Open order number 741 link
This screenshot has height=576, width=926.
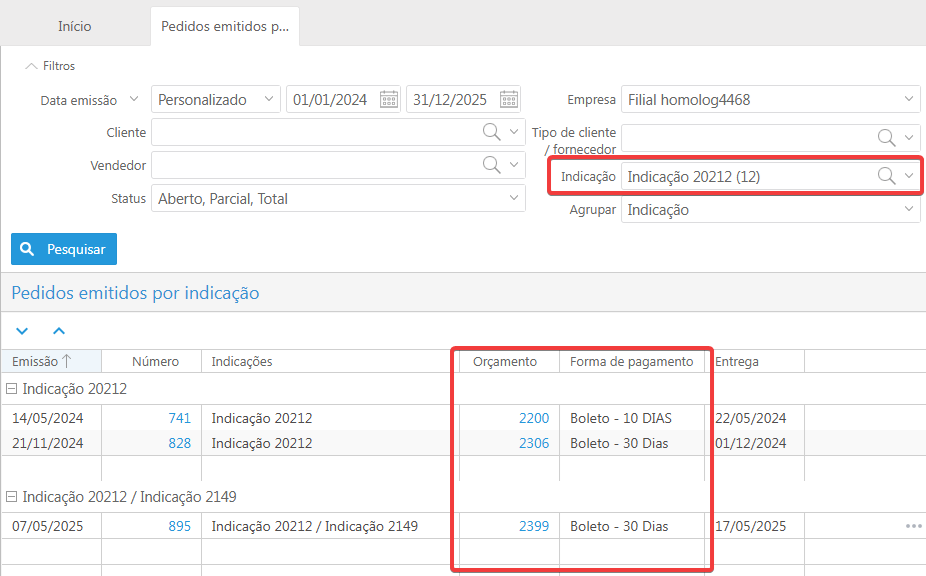click(179, 418)
